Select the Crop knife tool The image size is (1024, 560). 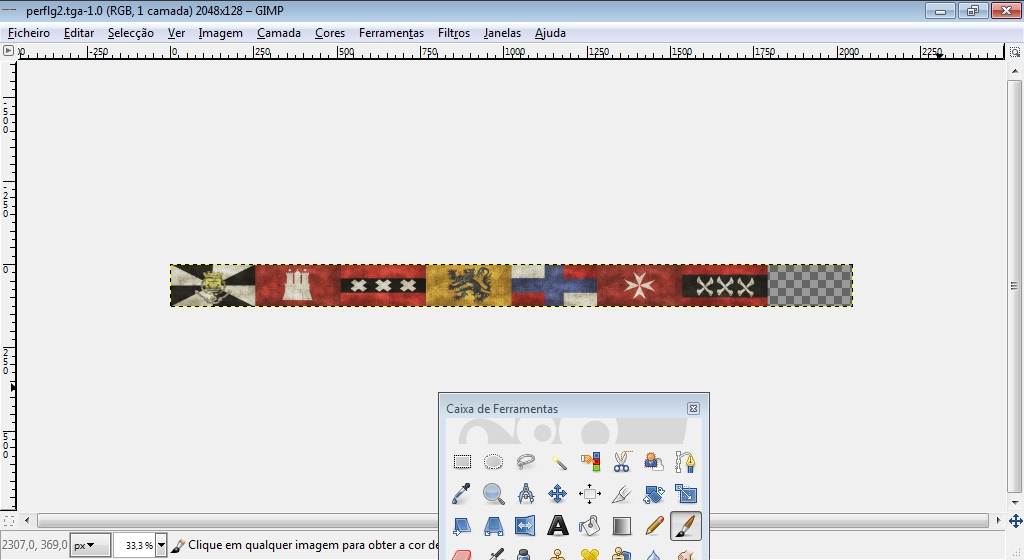622,494
